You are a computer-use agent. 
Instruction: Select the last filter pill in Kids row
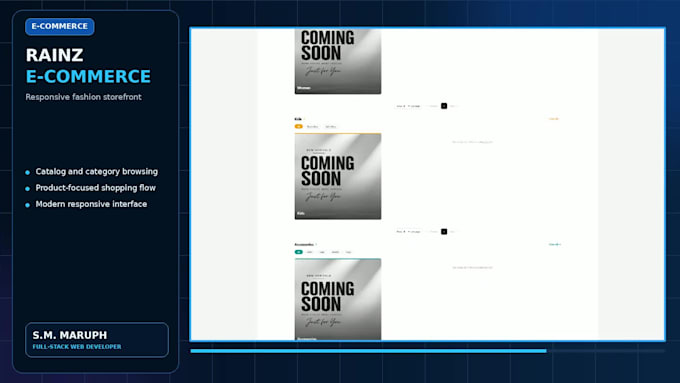[330, 127]
